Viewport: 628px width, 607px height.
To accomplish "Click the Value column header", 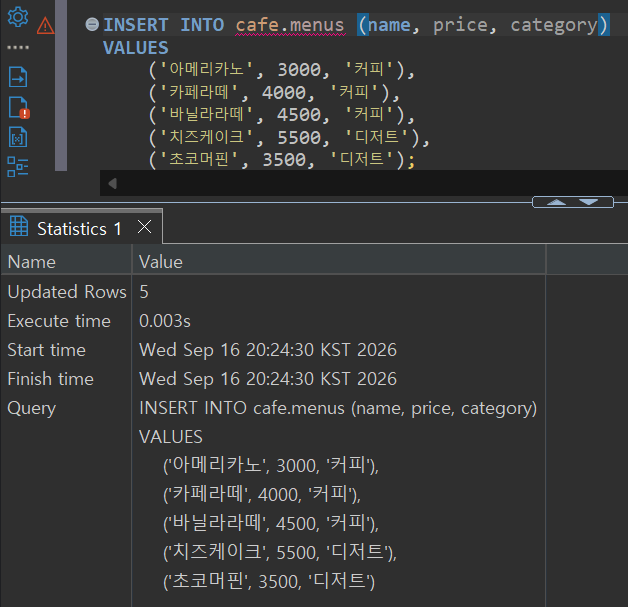I will coord(338,262).
